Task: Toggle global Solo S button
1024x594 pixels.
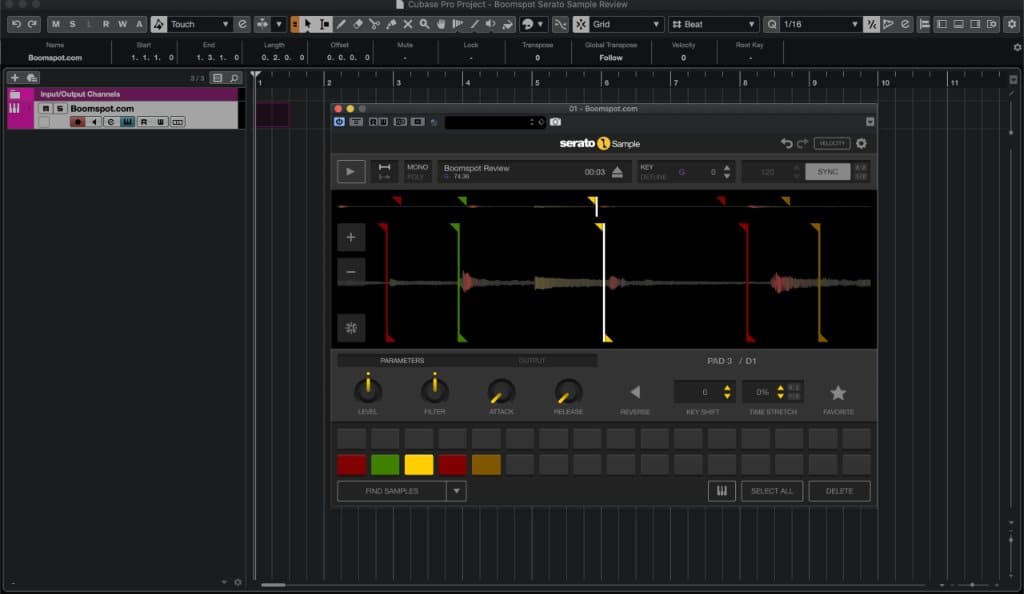Action: pyautogui.click(x=72, y=24)
